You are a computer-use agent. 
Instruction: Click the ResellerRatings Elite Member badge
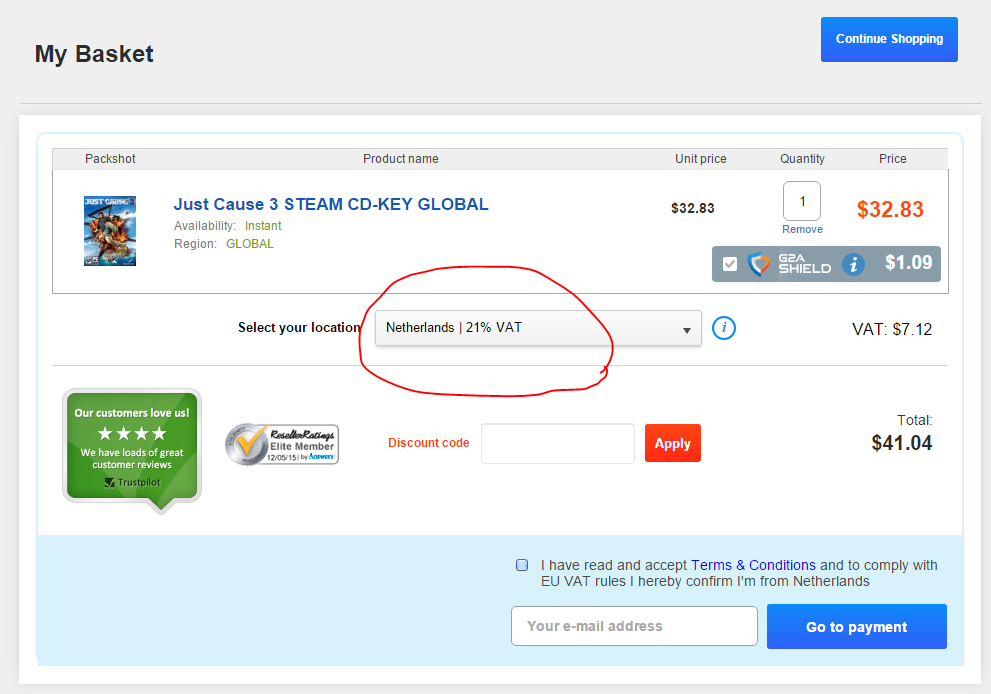(x=282, y=444)
